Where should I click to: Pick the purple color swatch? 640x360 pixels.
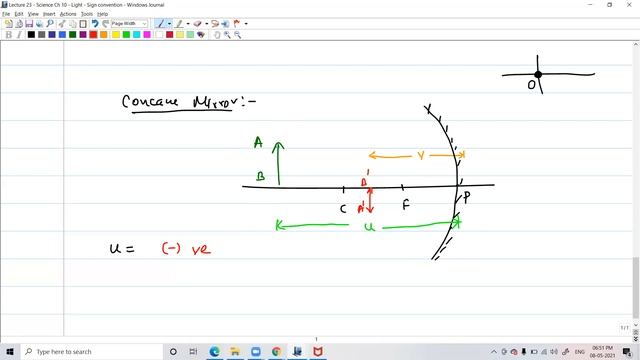[x=83, y=35]
